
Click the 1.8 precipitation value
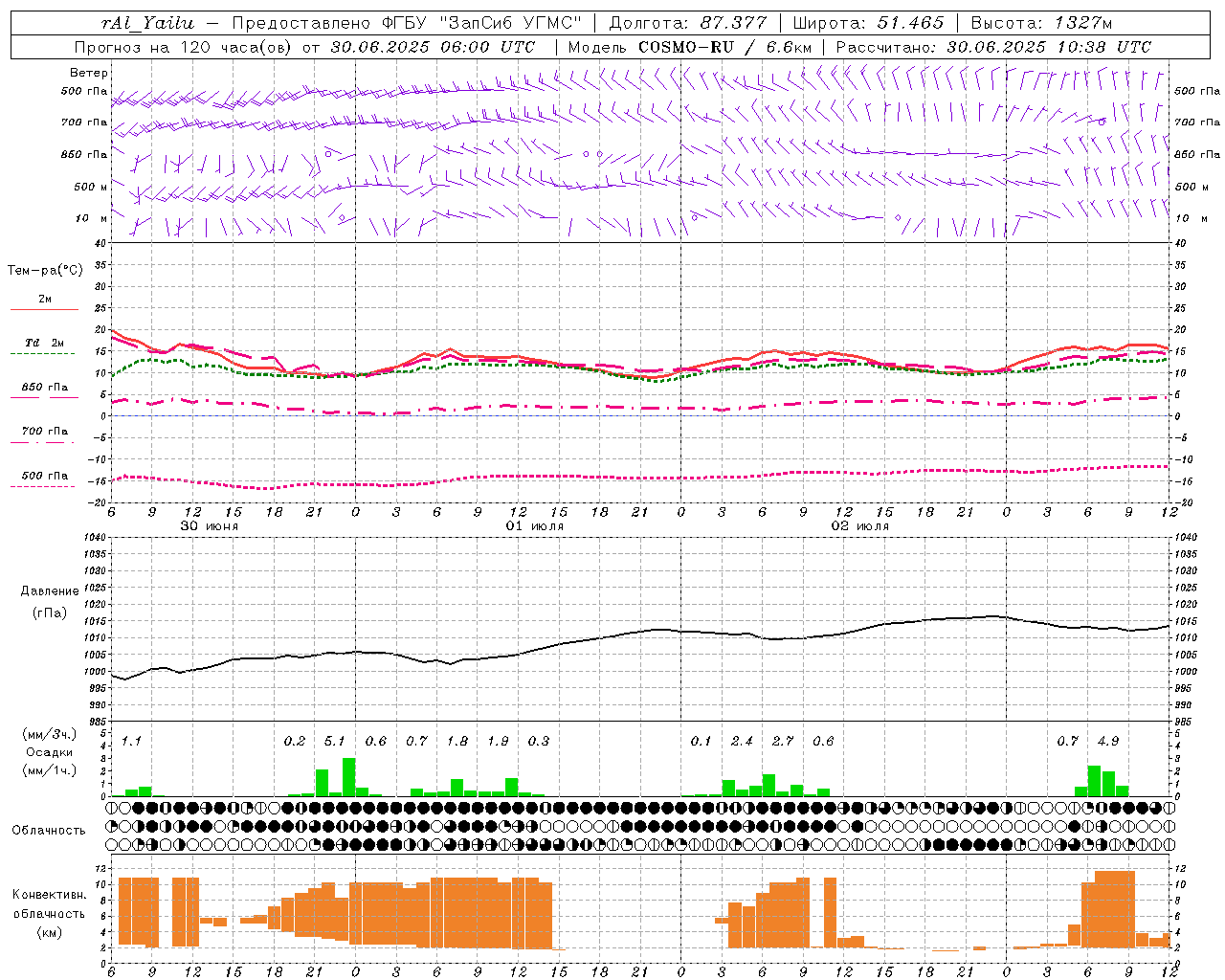tap(457, 741)
